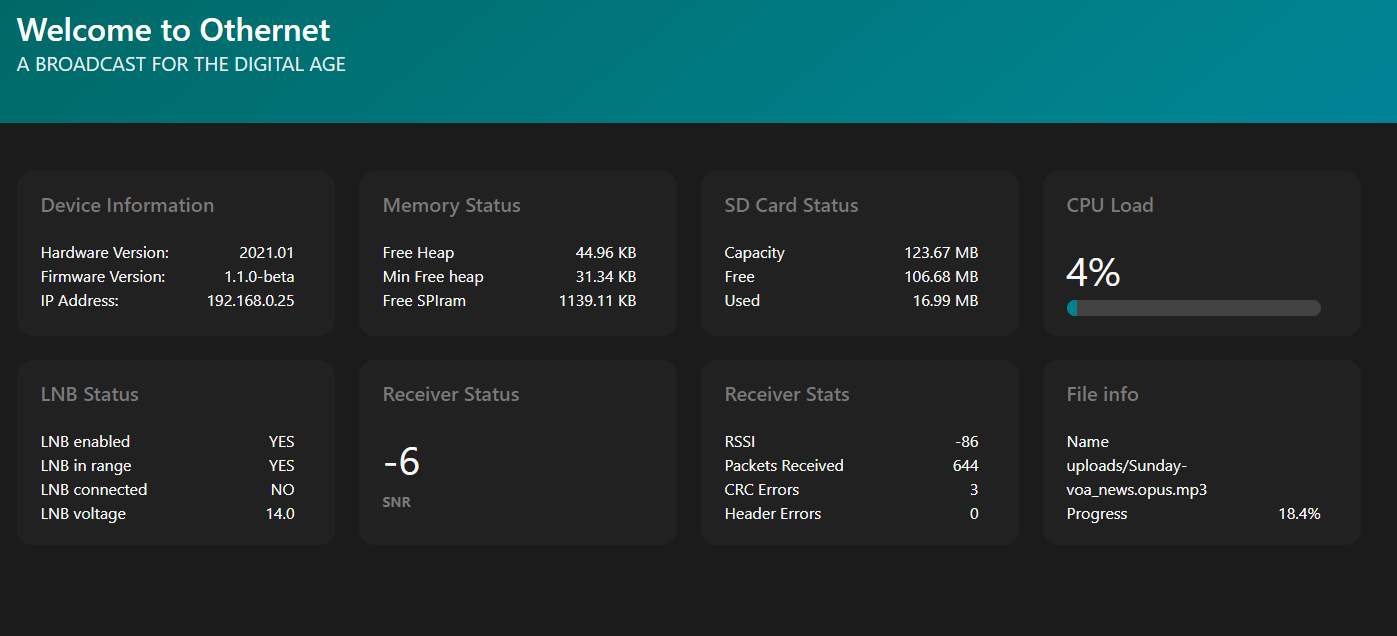Click the SD free value 106.68 MB
Image resolution: width=1397 pixels, height=636 pixels.
942,277
